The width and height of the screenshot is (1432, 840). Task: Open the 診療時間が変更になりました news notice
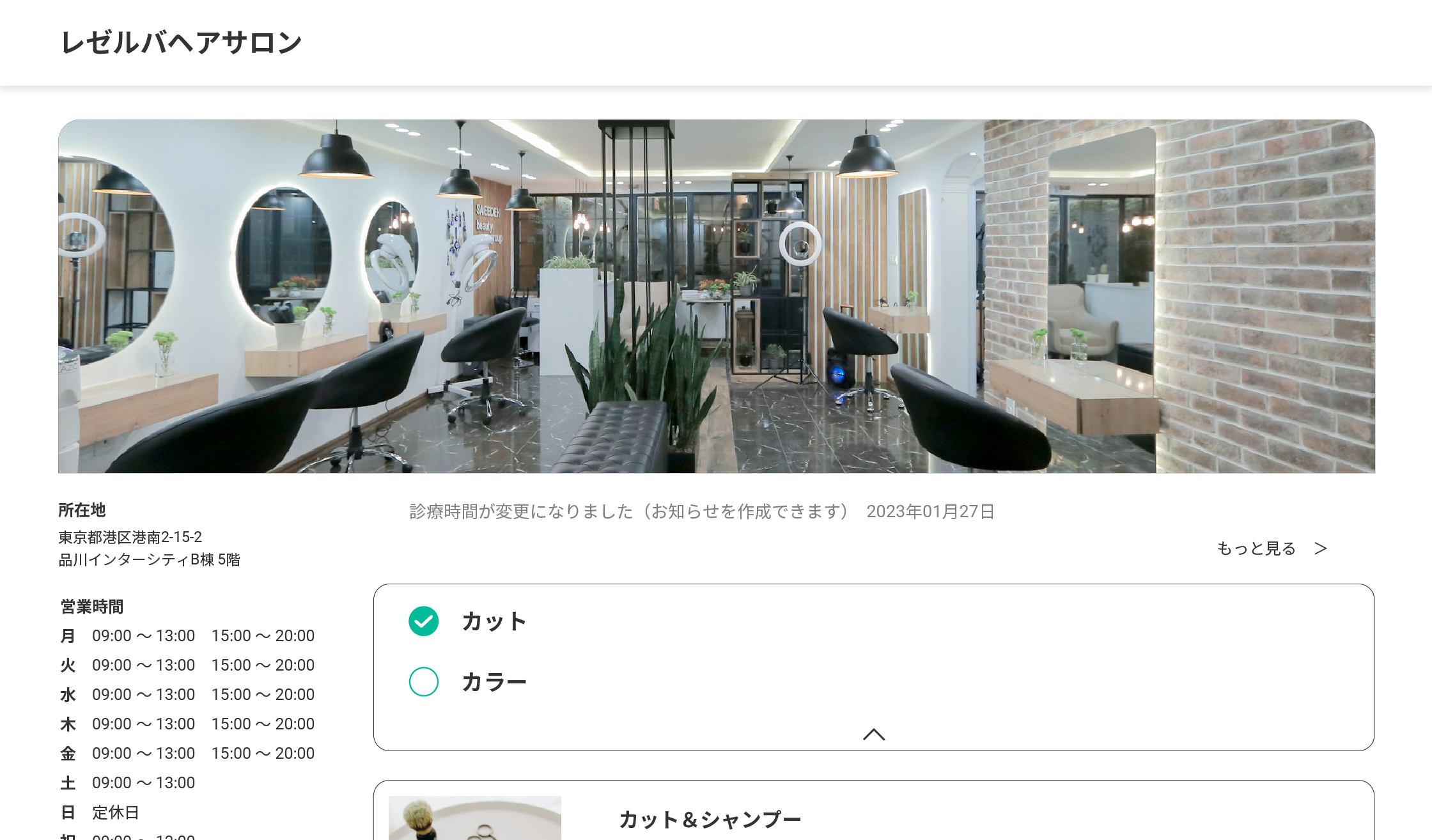click(628, 511)
